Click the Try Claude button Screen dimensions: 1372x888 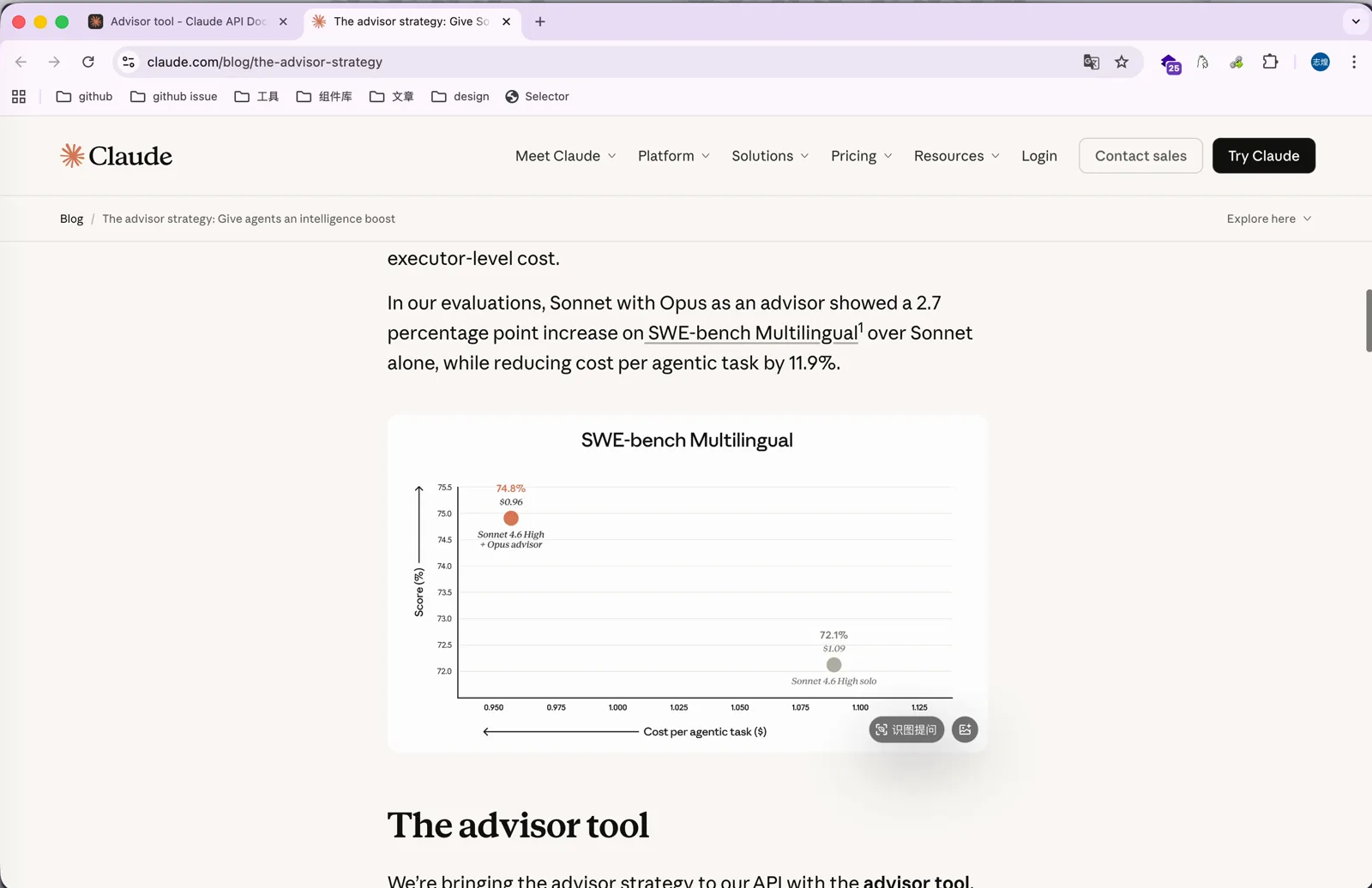pyautogui.click(x=1264, y=156)
